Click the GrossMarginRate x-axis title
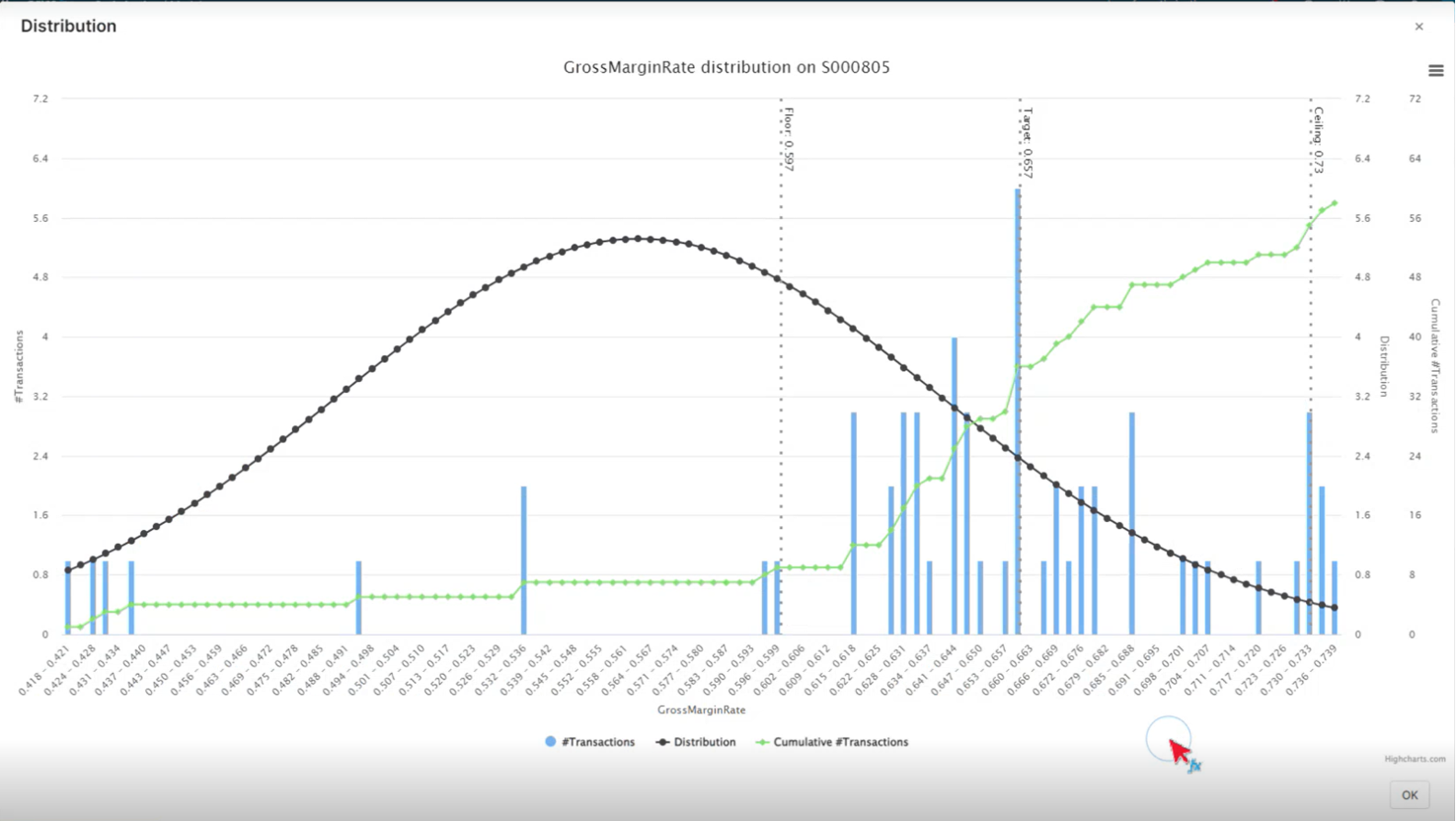 coord(701,710)
